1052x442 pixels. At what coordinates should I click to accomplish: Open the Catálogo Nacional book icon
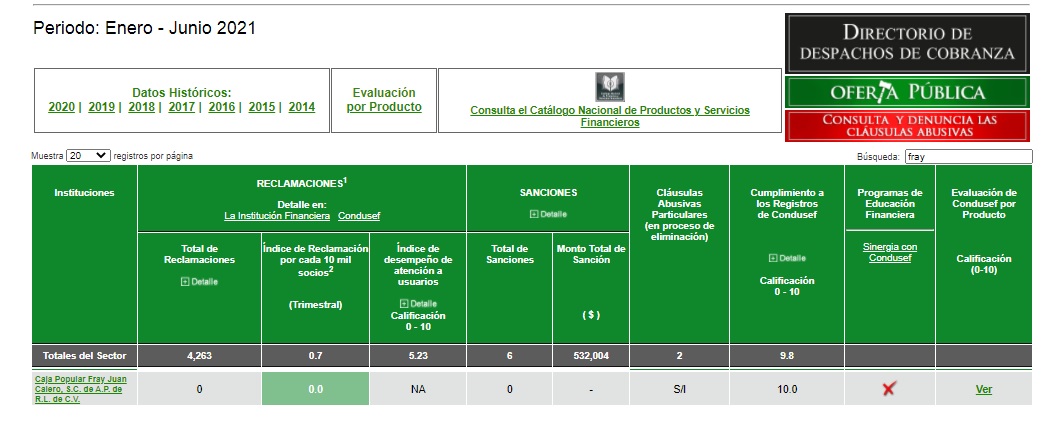click(x=610, y=87)
